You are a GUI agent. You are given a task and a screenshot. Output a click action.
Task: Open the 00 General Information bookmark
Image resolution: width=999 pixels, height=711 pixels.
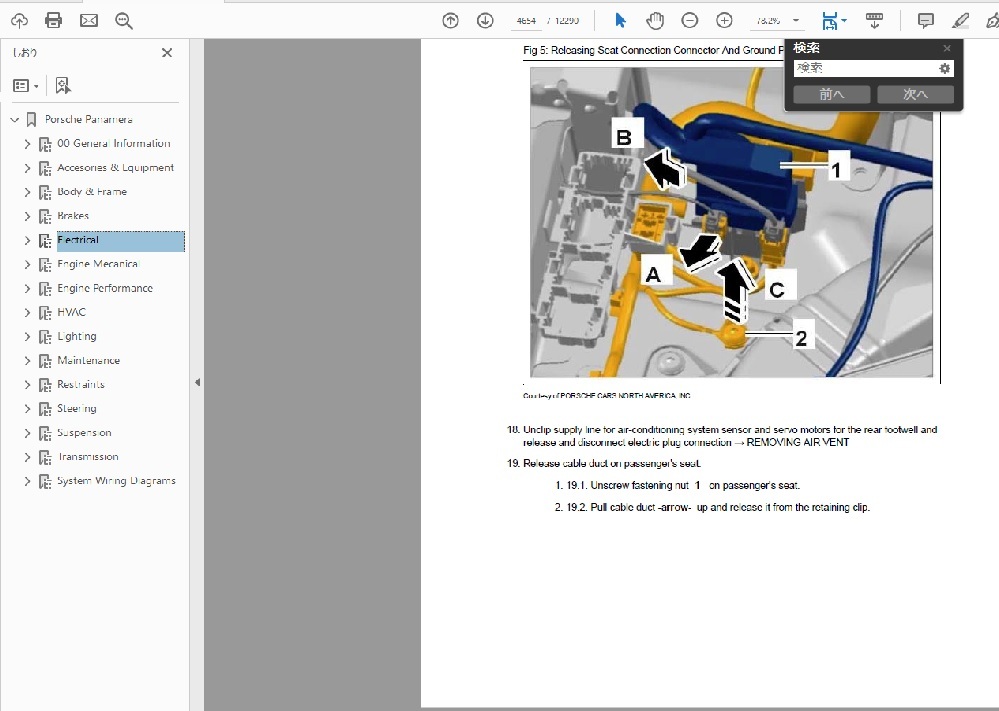pos(114,143)
